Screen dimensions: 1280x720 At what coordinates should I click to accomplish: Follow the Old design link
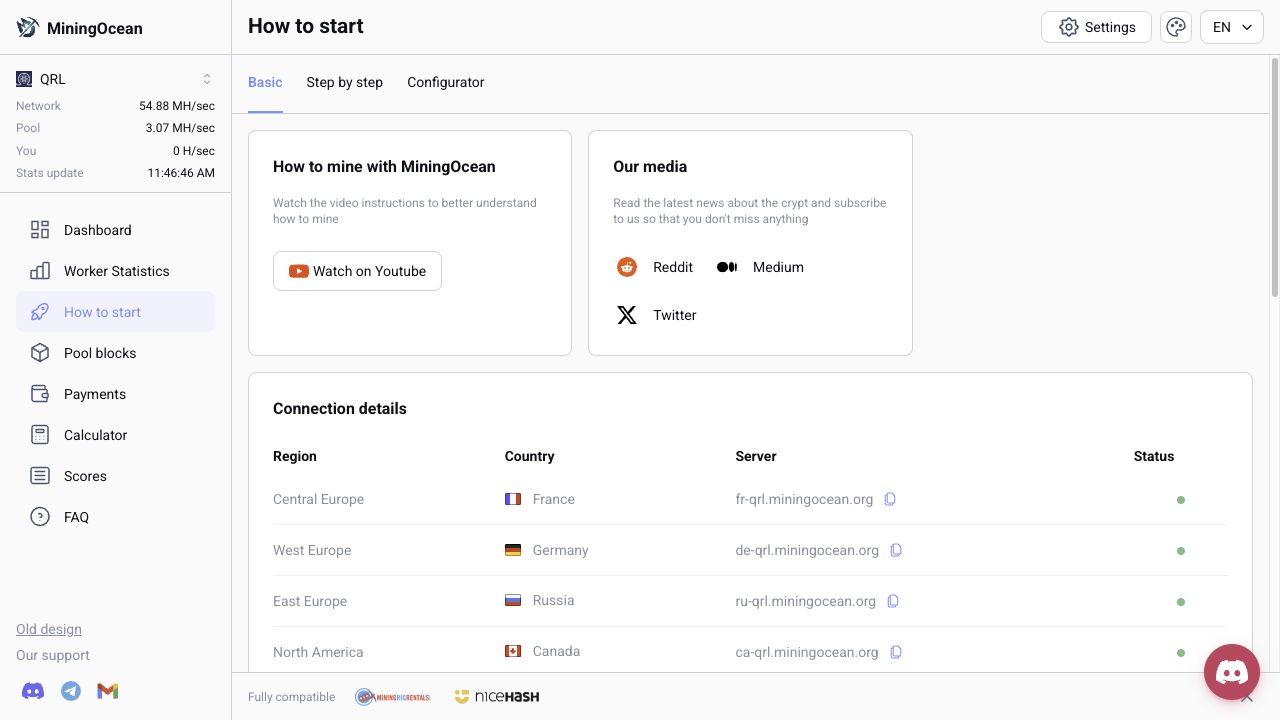[x=49, y=629]
